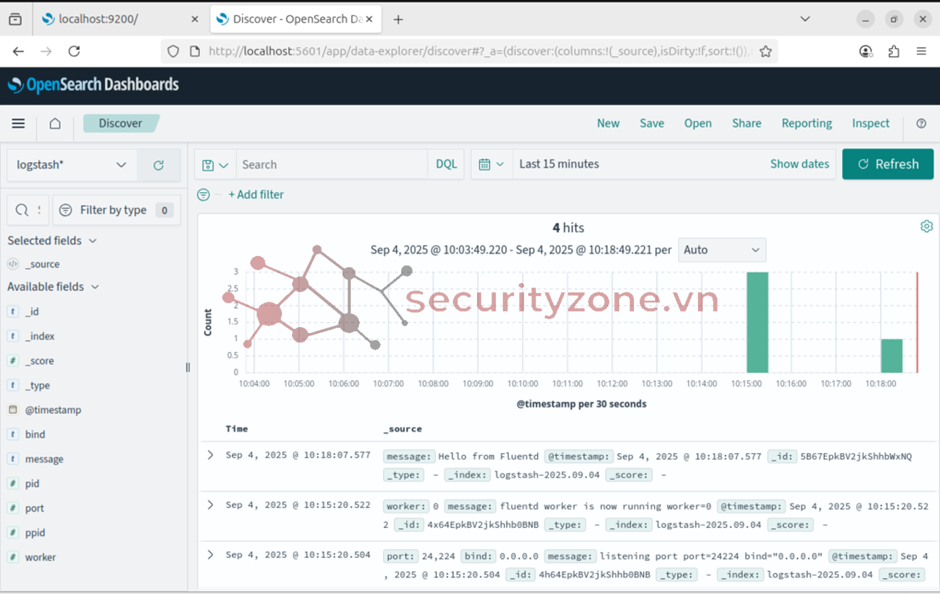Open the recent browsing history icon
This screenshot has width=940, height=594.
coord(15,19)
